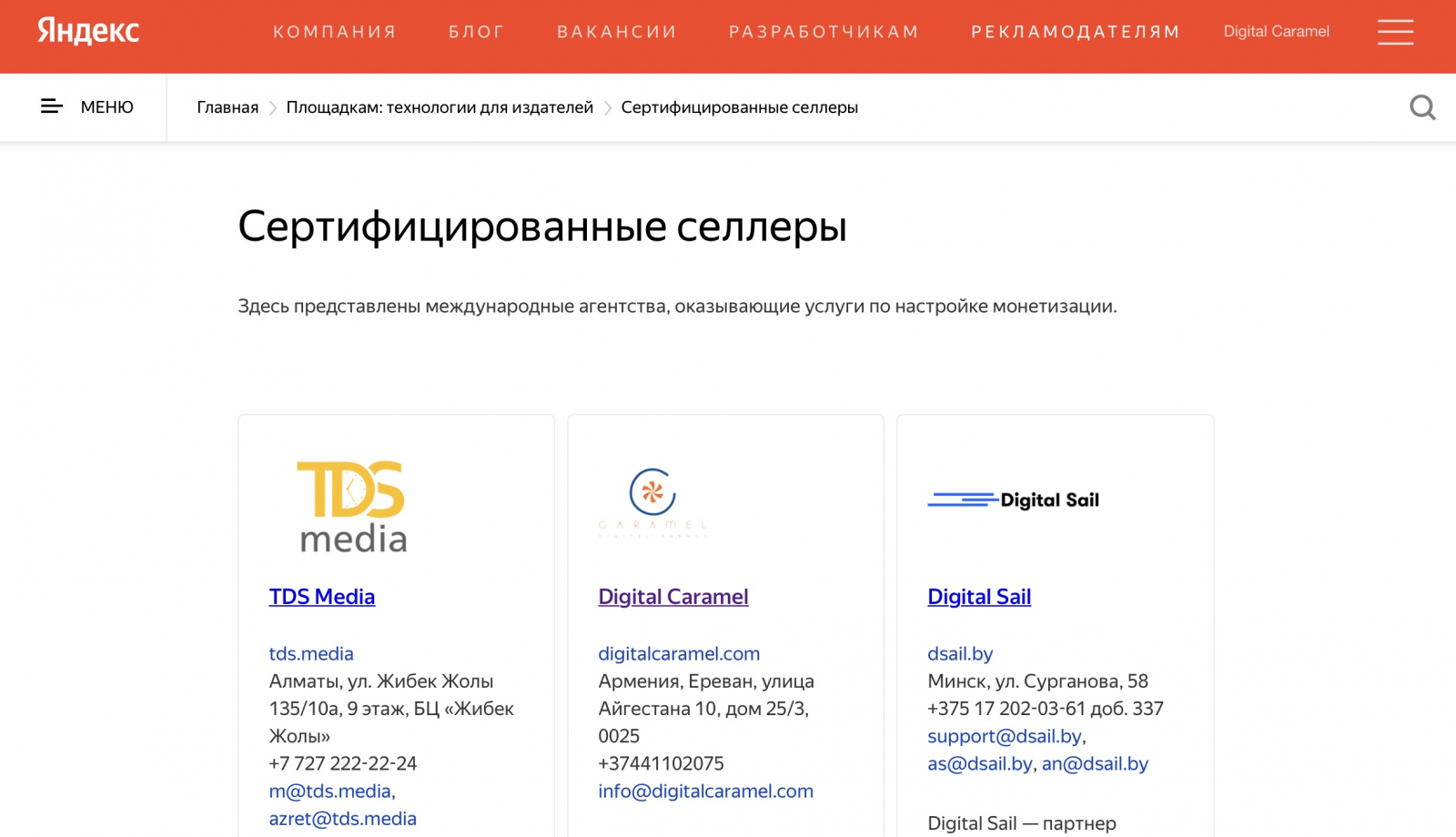Email support@dsail.by

click(1005, 736)
